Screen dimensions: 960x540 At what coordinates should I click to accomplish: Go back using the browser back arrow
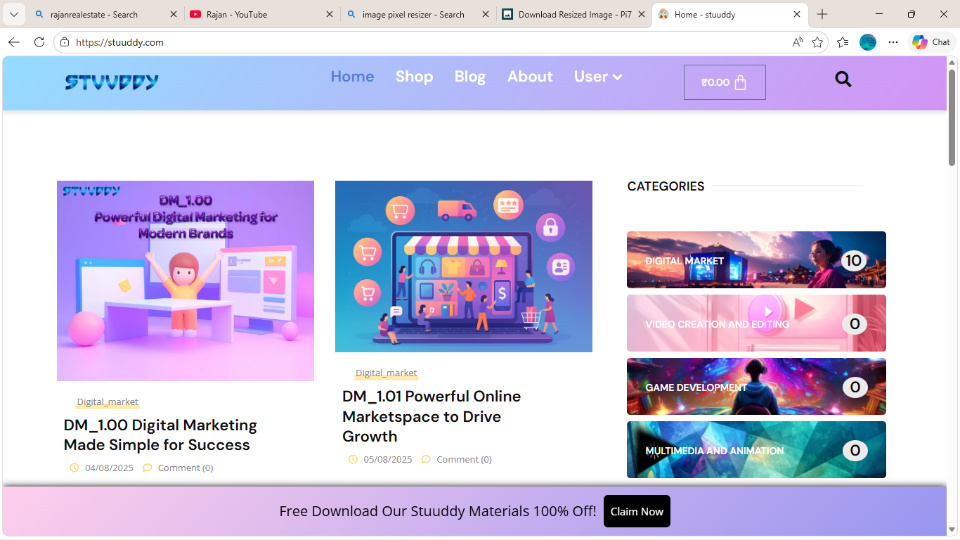pyautogui.click(x=14, y=42)
